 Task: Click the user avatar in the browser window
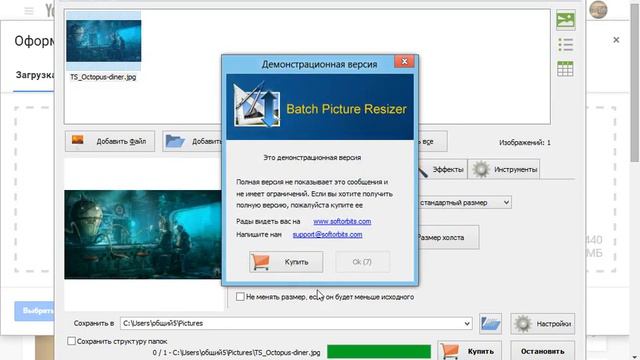(598, 10)
